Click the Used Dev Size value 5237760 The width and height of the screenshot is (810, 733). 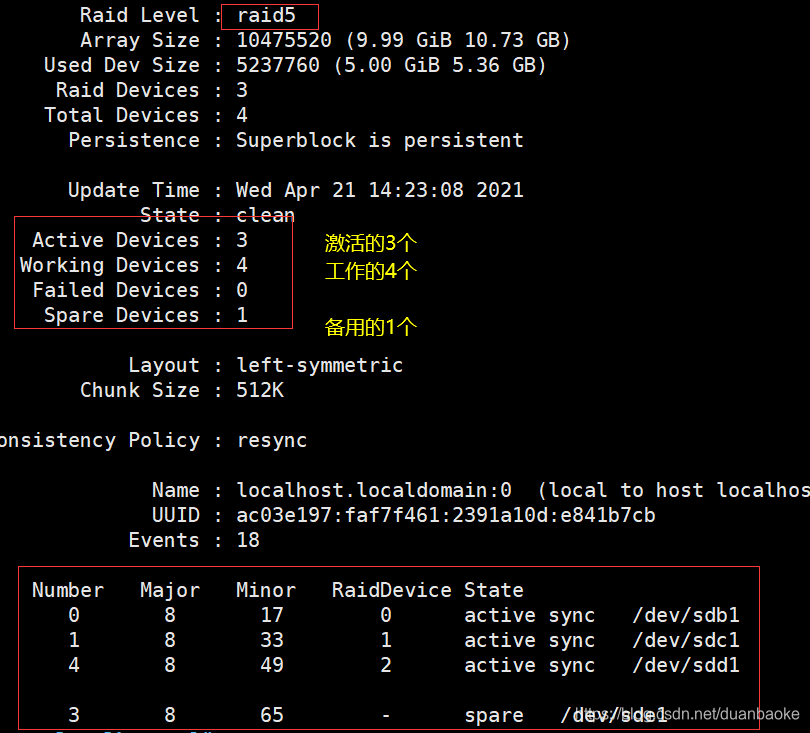point(278,65)
